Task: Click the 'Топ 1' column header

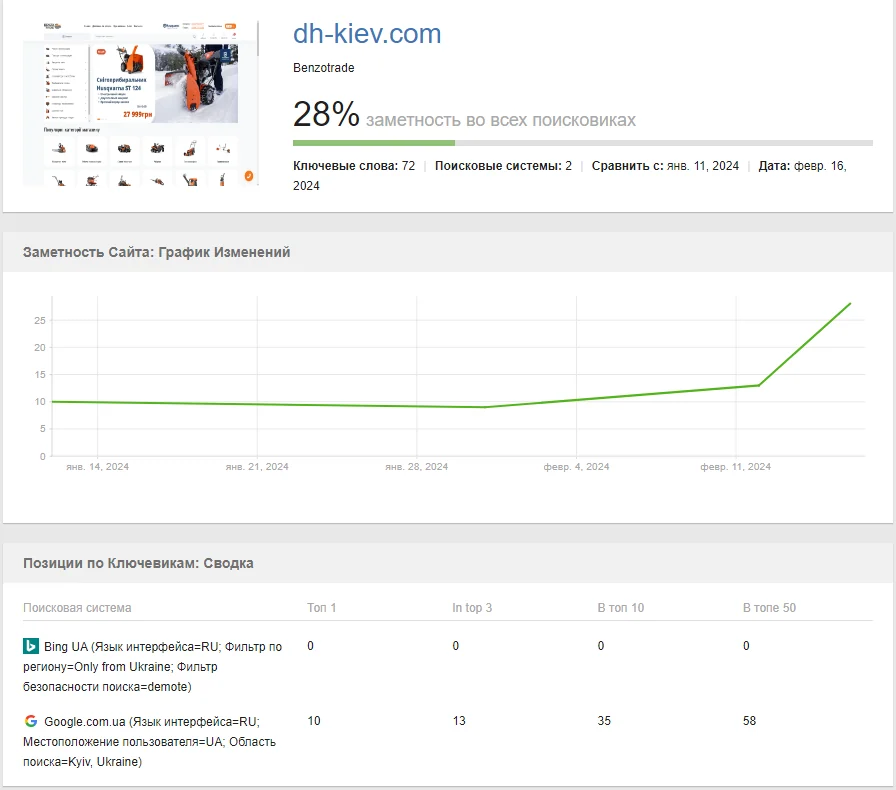Action: click(x=321, y=608)
